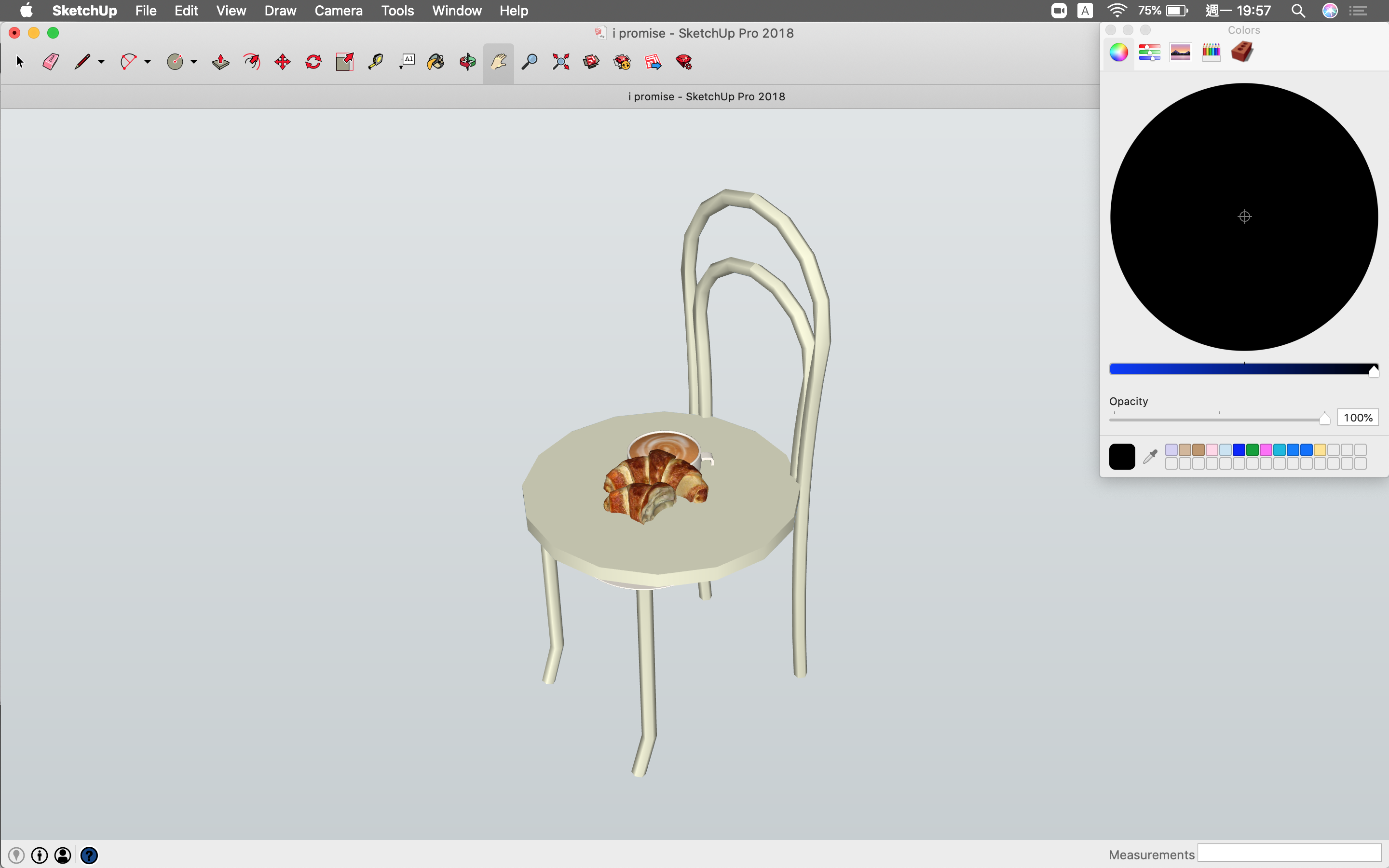The width and height of the screenshot is (1389, 868).
Task: Choose the Rotate tool
Action: (x=313, y=62)
